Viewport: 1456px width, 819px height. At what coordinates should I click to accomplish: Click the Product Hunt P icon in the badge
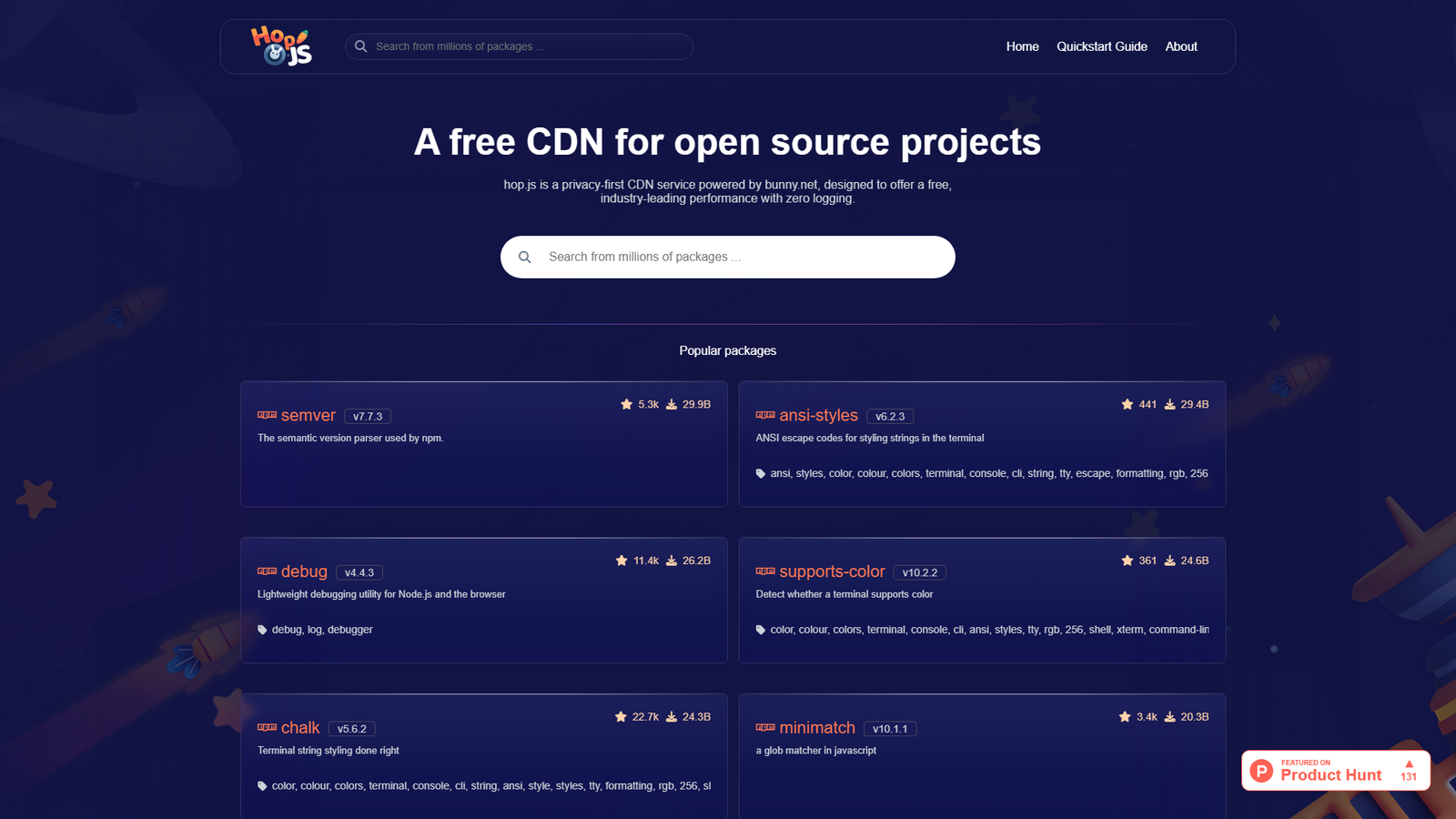pos(1260,770)
